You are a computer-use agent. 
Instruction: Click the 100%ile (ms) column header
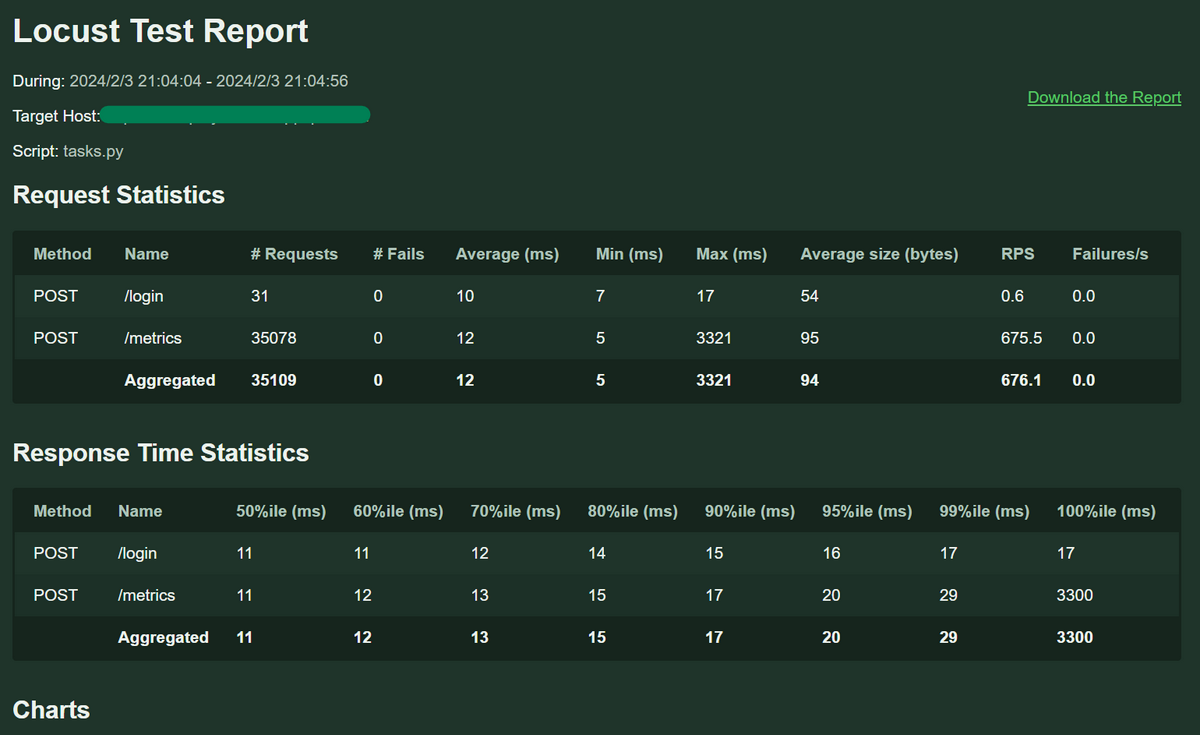tap(1106, 511)
